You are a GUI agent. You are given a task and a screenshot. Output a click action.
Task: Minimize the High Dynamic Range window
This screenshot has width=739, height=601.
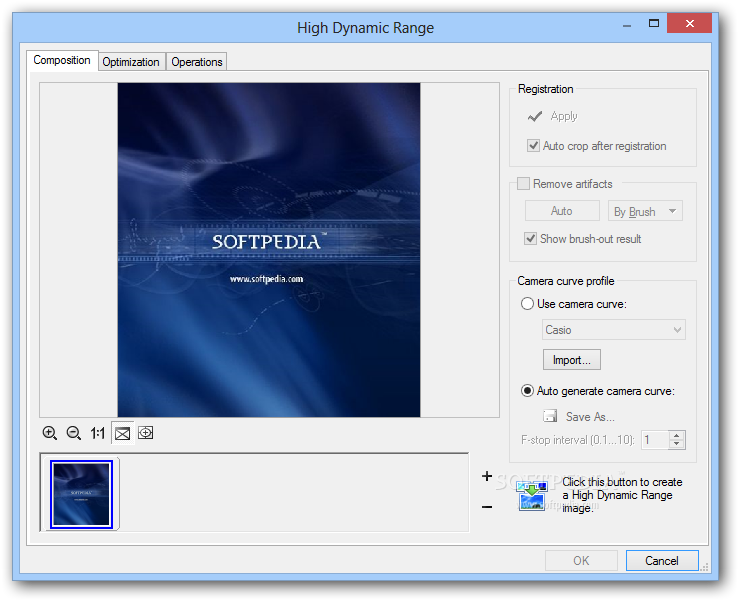pos(627,24)
